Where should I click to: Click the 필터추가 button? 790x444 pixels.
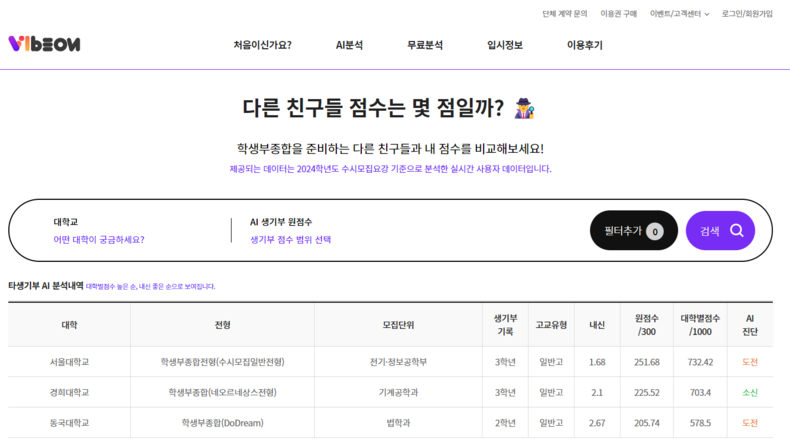pyautogui.click(x=634, y=230)
